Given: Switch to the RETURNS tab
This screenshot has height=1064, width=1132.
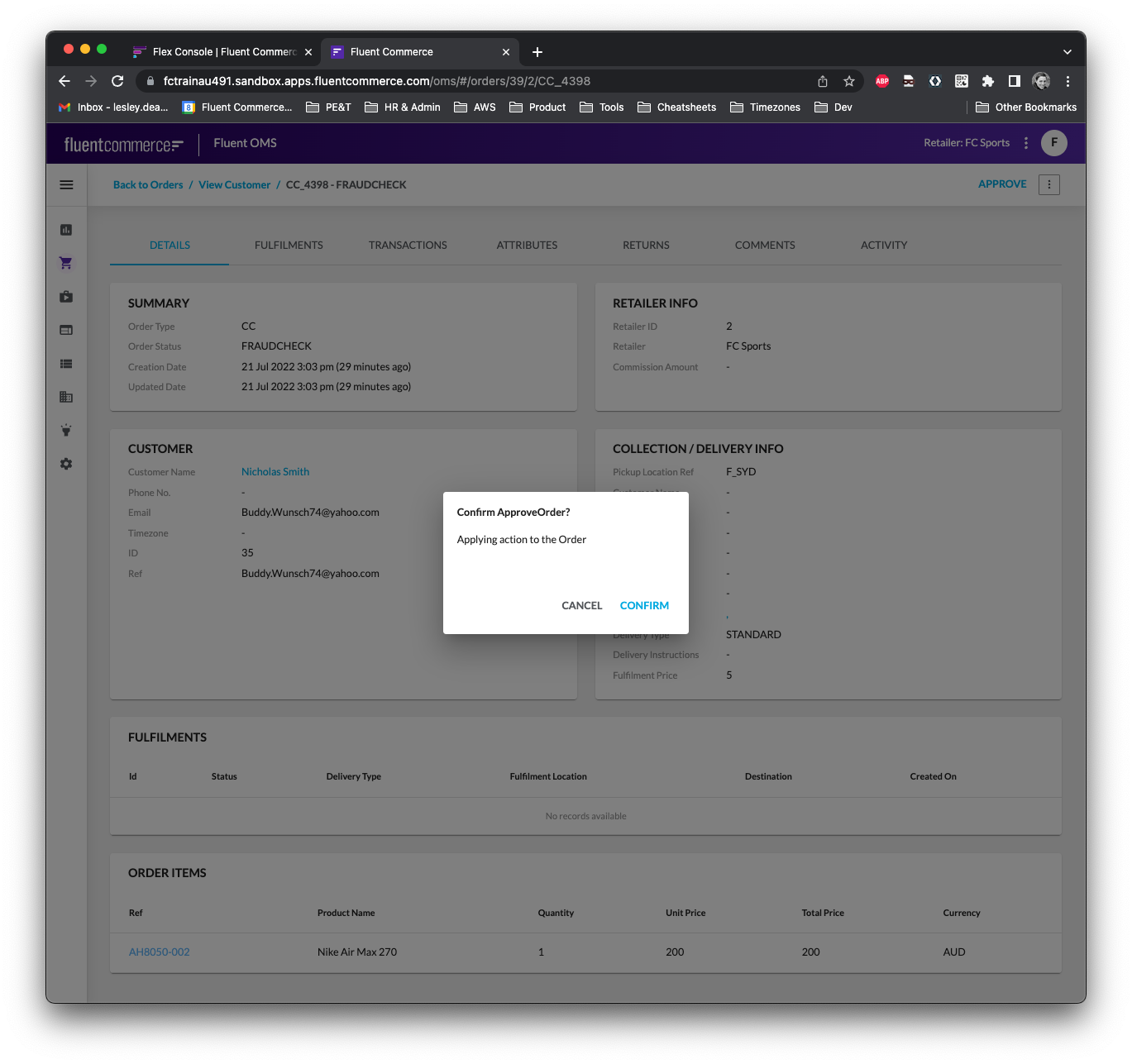Looking at the screenshot, I should (x=646, y=246).
